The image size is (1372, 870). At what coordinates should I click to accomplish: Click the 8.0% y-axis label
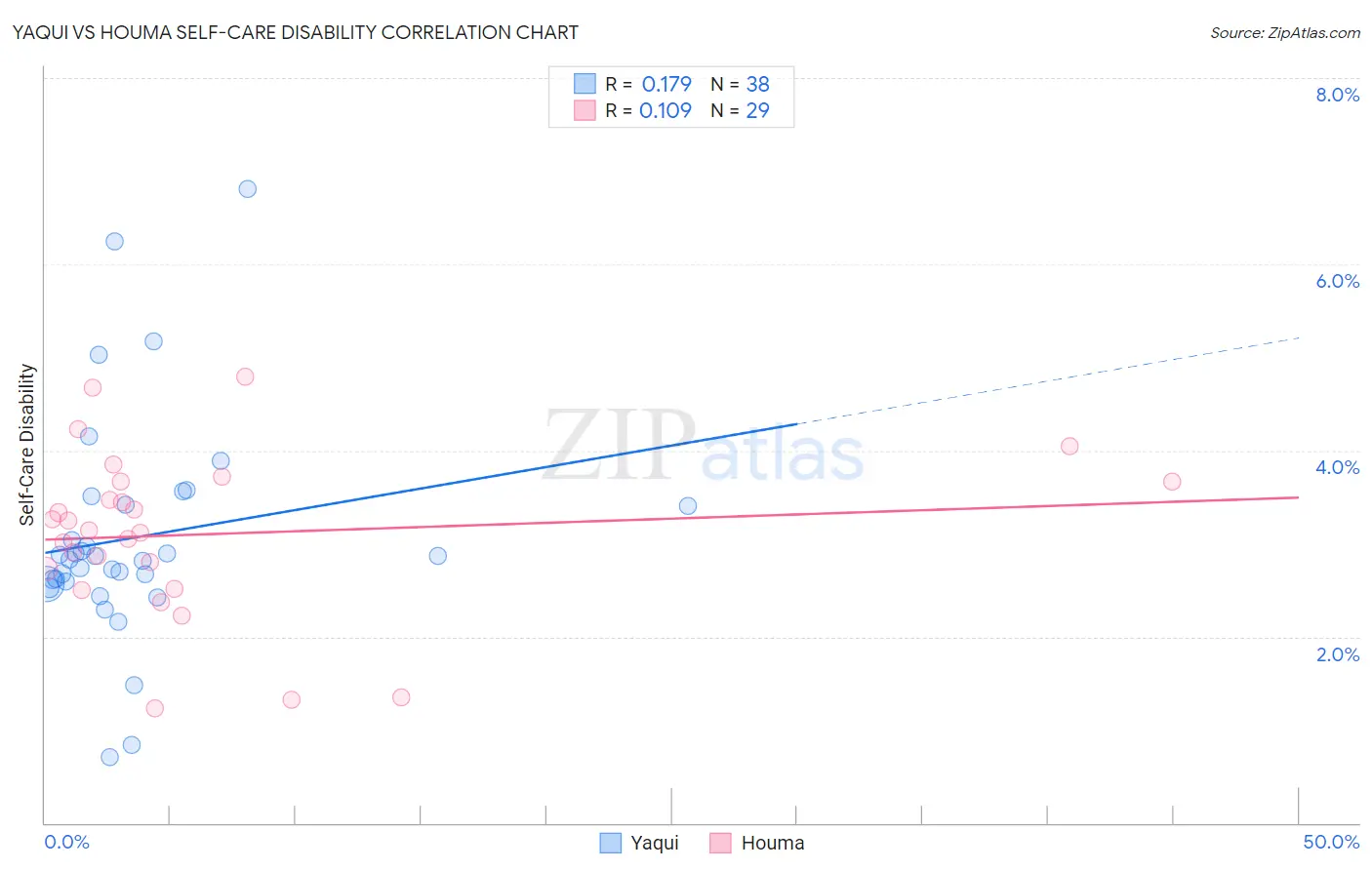tap(1337, 95)
